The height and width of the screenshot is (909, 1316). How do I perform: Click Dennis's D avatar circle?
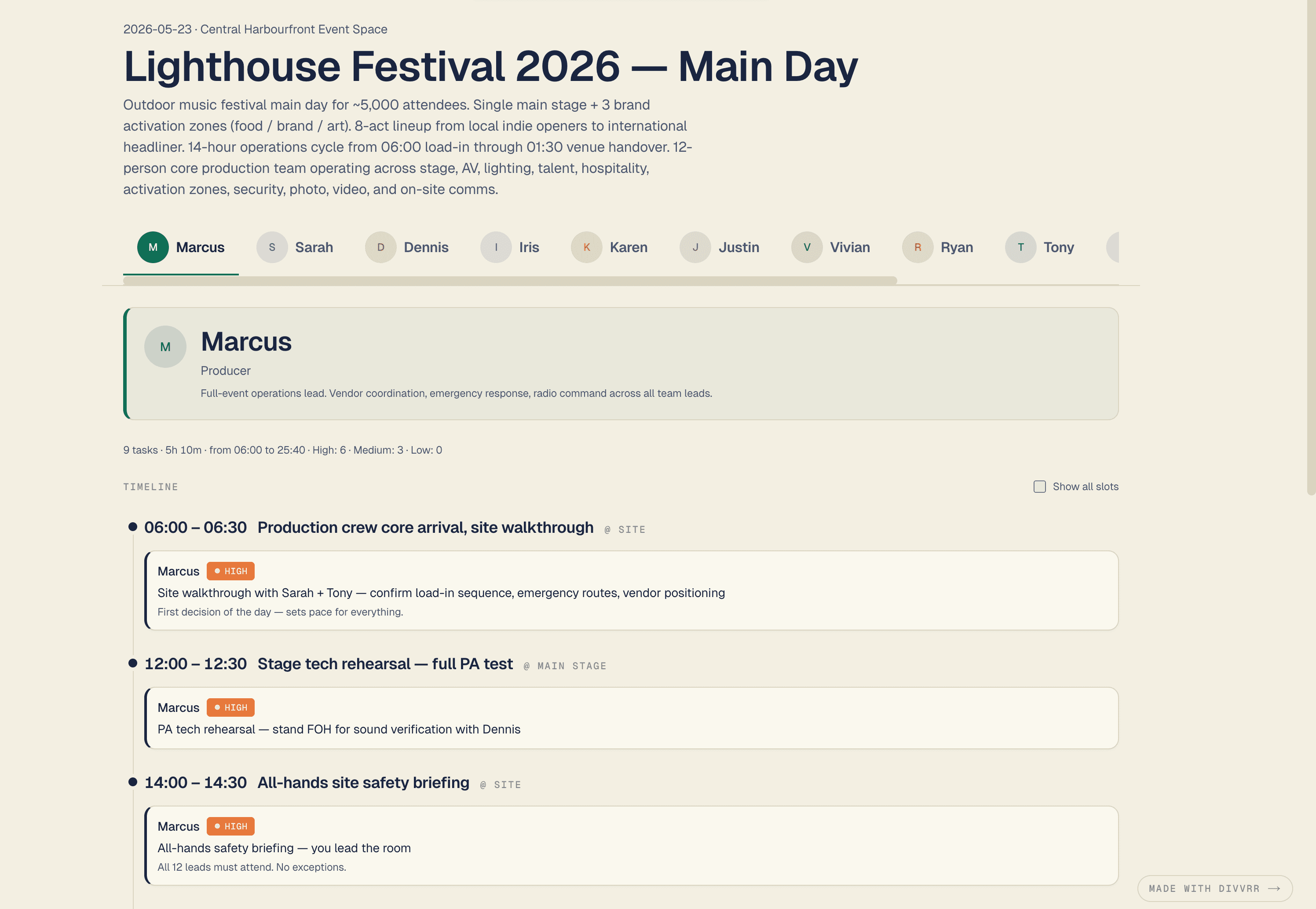tap(380, 247)
